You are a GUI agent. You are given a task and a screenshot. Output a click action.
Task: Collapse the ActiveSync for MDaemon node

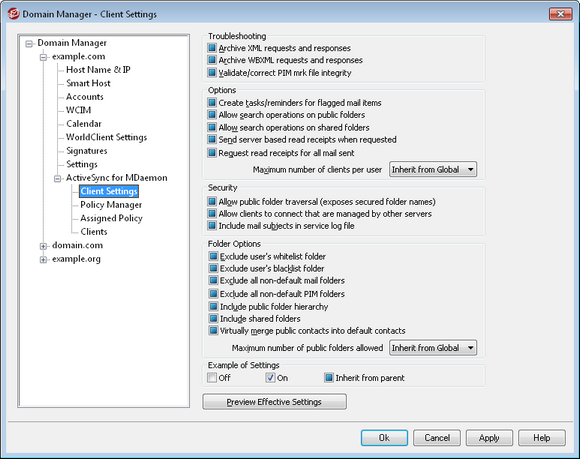pos(57,179)
